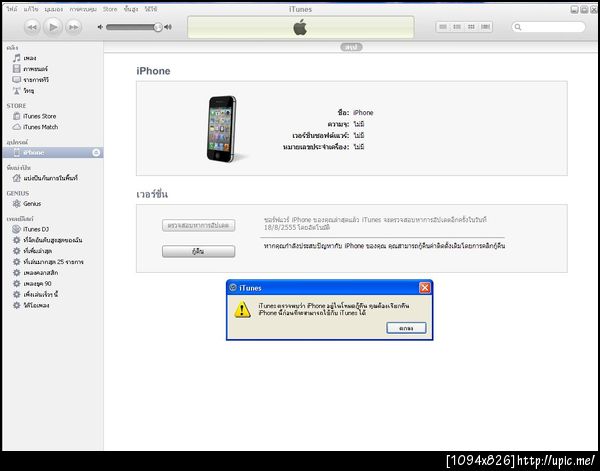Eject the iPhone using the eject icon
The width and height of the screenshot is (600, 471).
(x=96, y=153)
